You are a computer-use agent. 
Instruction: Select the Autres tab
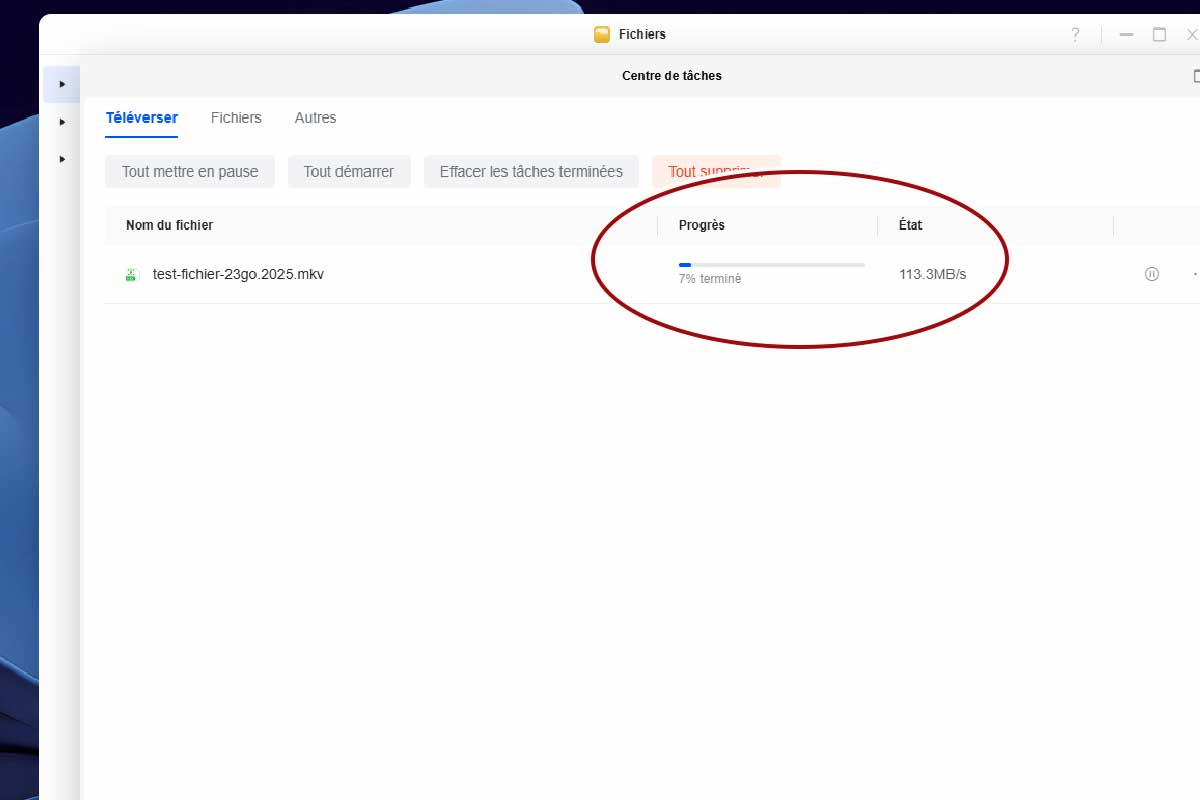pyautogui.click(x=315, y=118)
